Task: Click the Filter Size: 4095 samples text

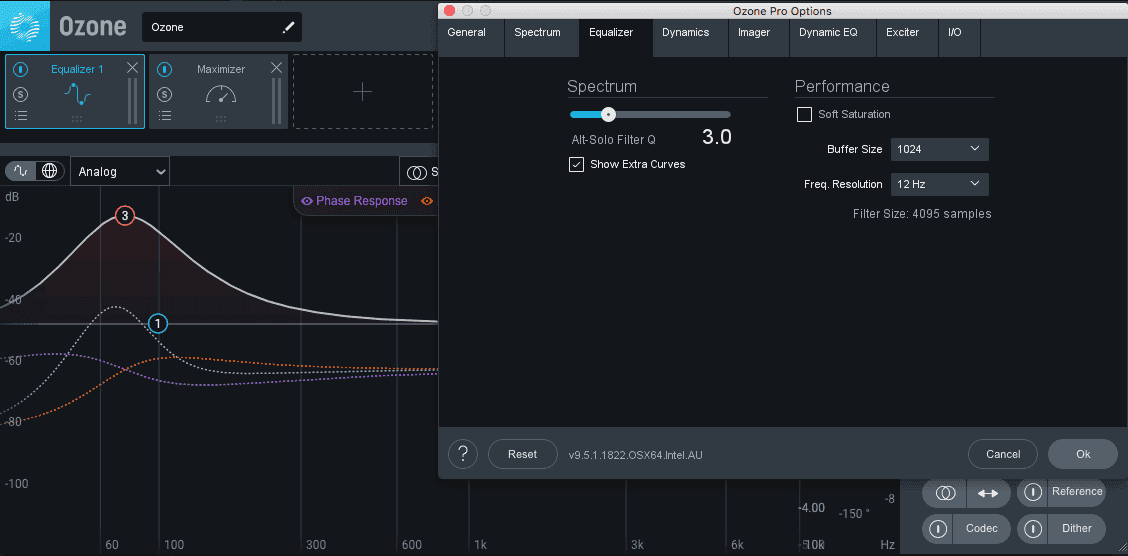Action: 922,214
